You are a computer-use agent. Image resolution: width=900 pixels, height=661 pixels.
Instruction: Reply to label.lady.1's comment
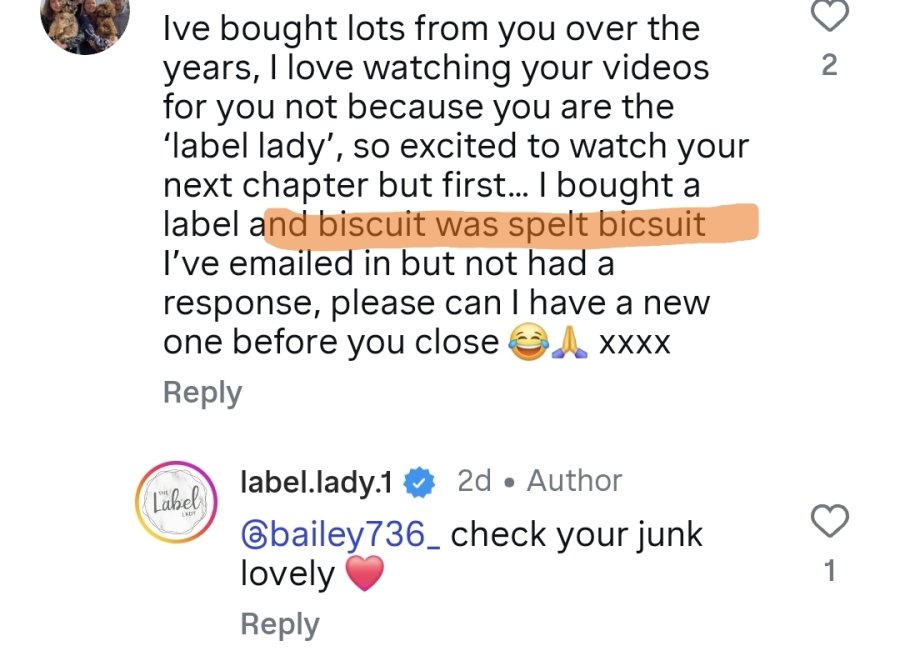coord(280,625)
